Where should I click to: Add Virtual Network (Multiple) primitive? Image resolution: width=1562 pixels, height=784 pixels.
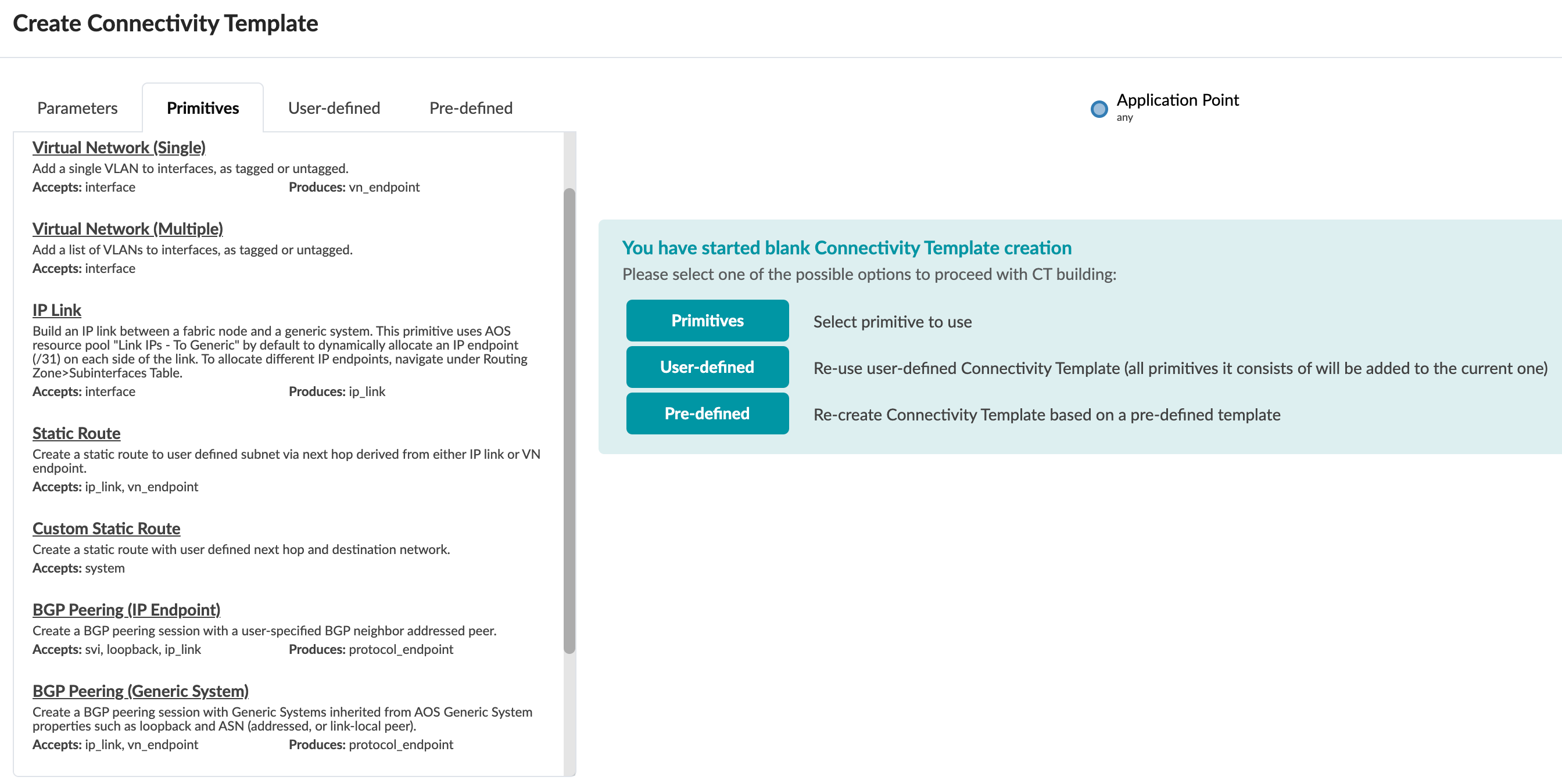[x=127, y=228]
